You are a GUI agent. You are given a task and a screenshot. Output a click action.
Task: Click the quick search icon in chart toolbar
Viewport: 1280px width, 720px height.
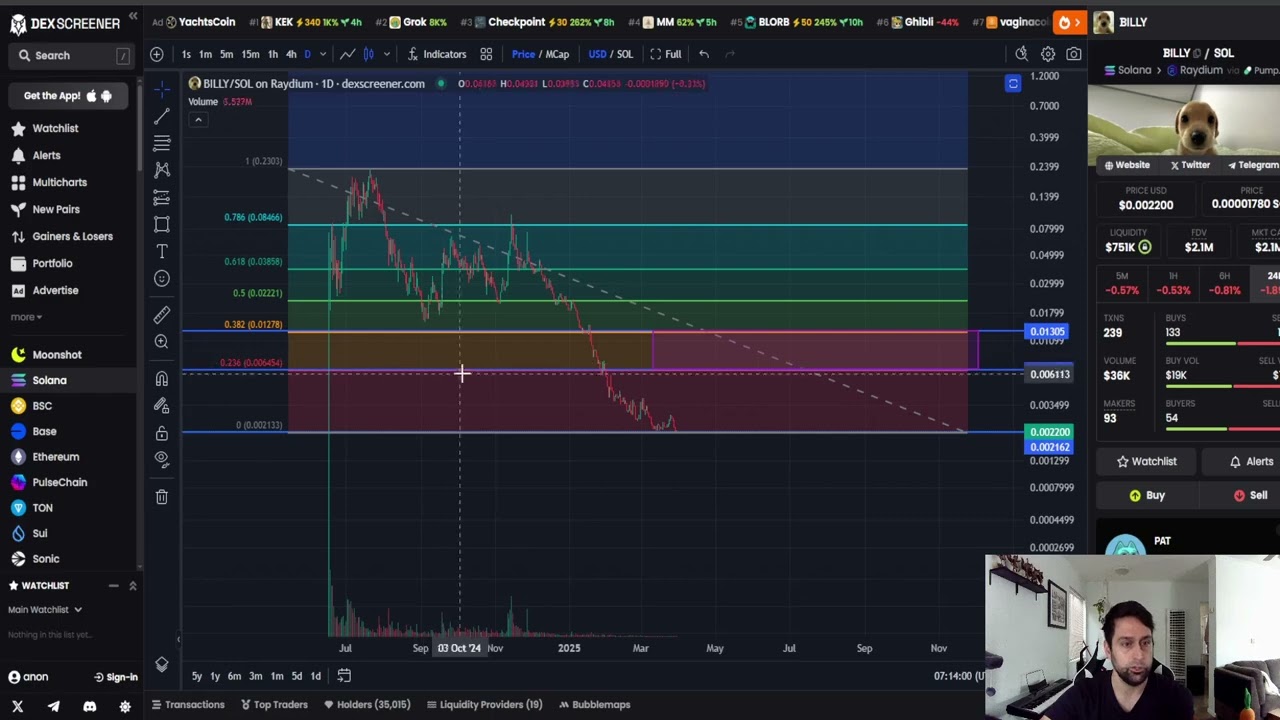[x=1021, y=54]
